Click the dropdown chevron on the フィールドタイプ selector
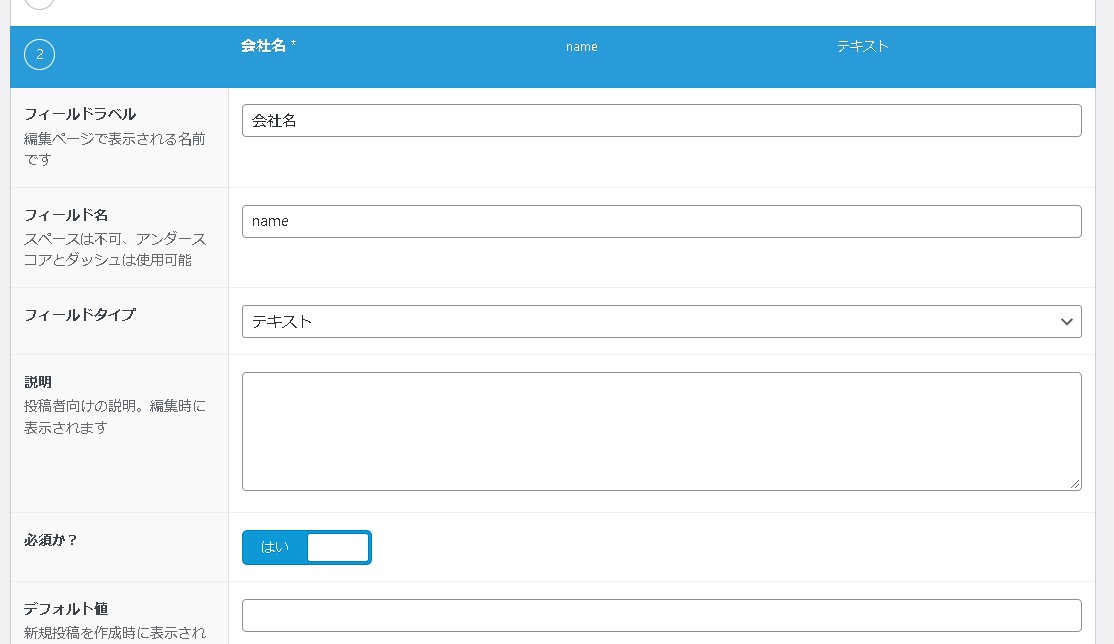The width and height of the screenshot is (1114, 644). [1068, 321]
